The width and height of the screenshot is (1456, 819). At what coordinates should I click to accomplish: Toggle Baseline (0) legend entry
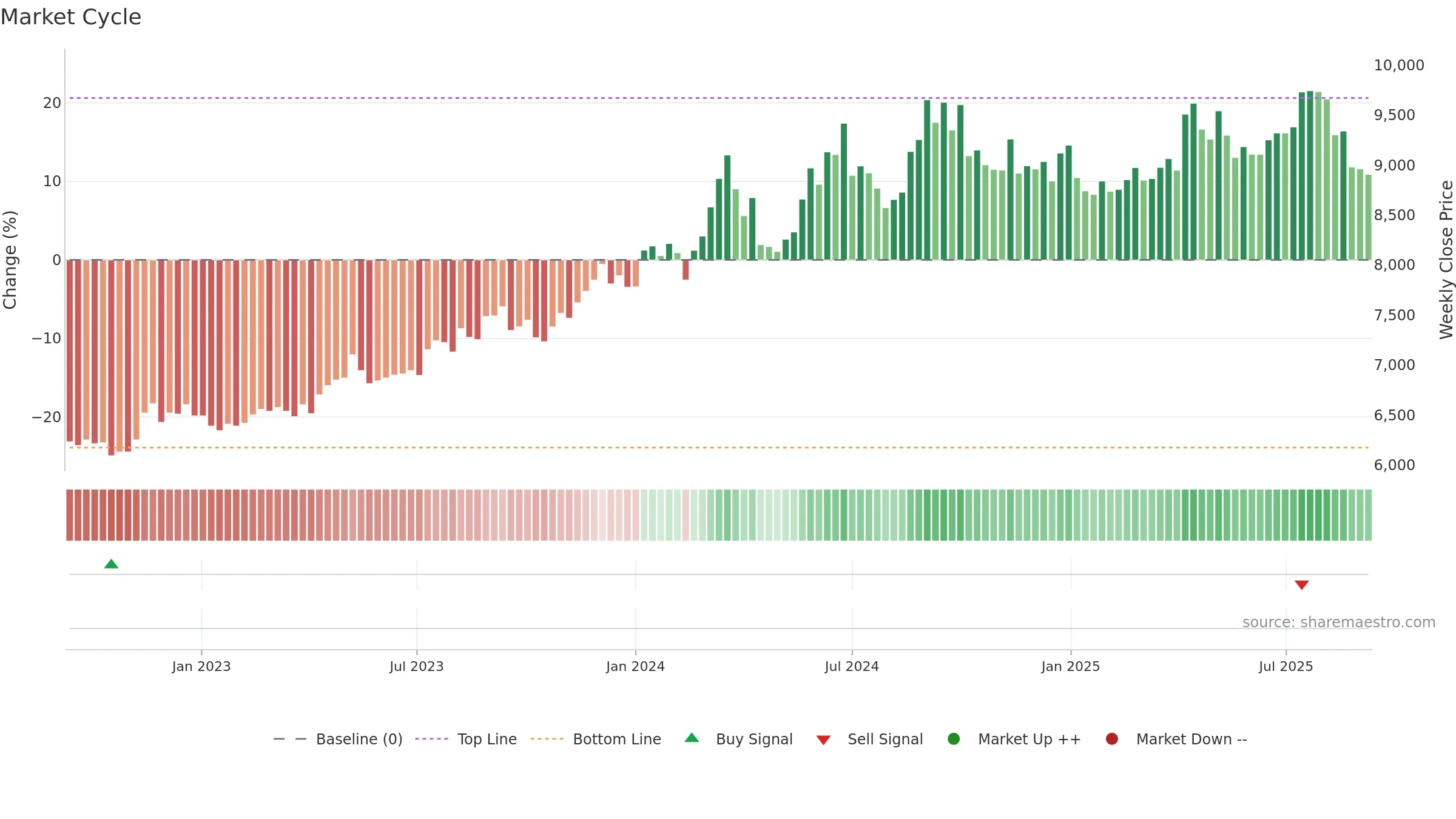338,739
